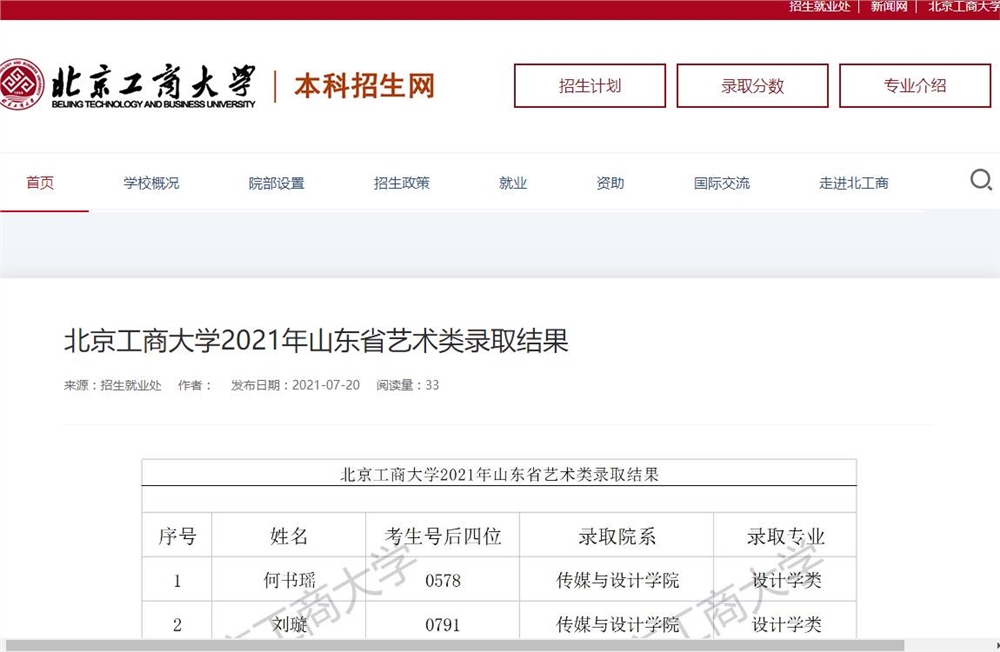Click 本科招生网 site title
Screen dimensions: 1000x652
tap(365, 85)
